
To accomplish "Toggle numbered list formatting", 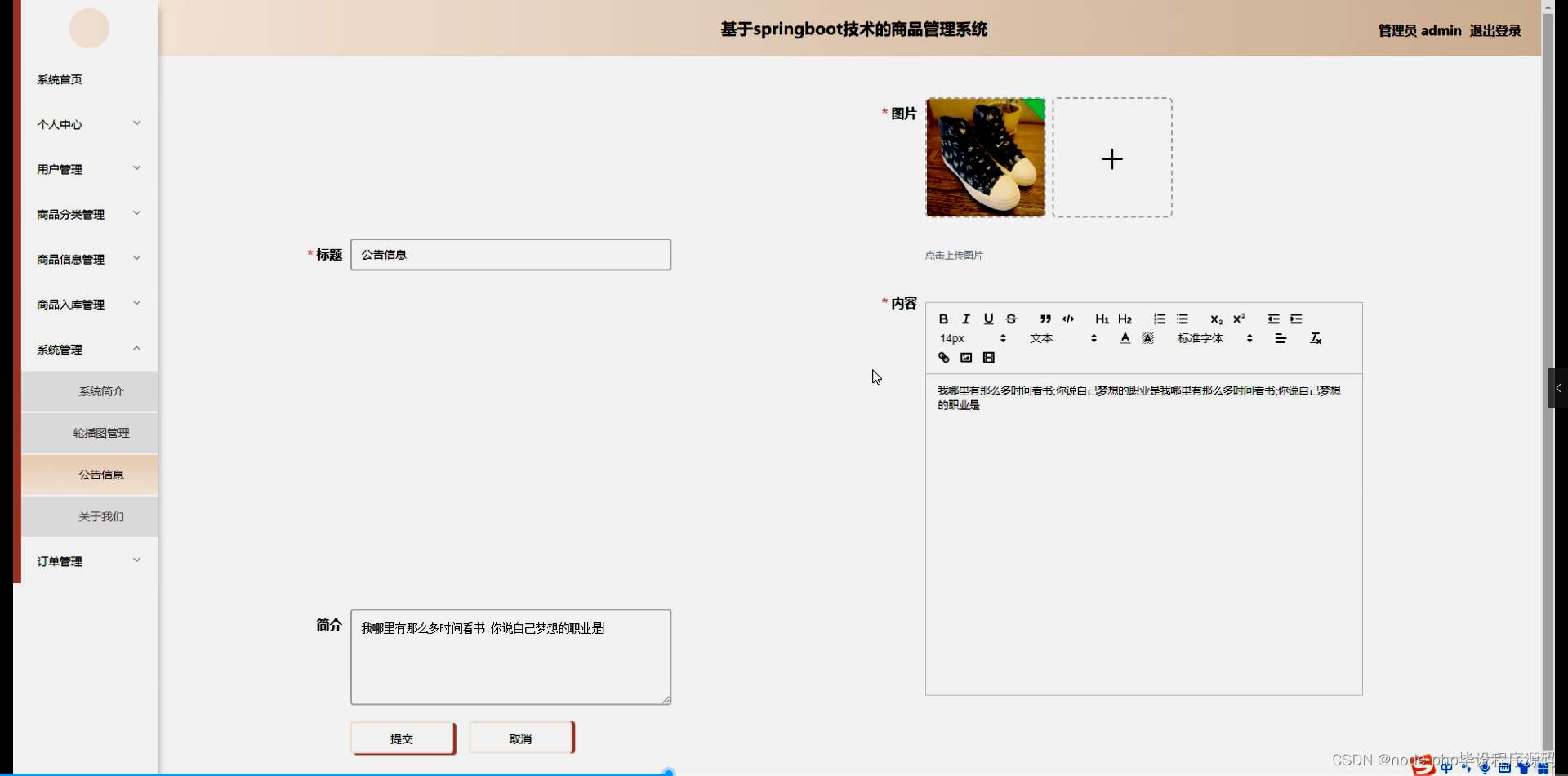I will [1160, 319].
